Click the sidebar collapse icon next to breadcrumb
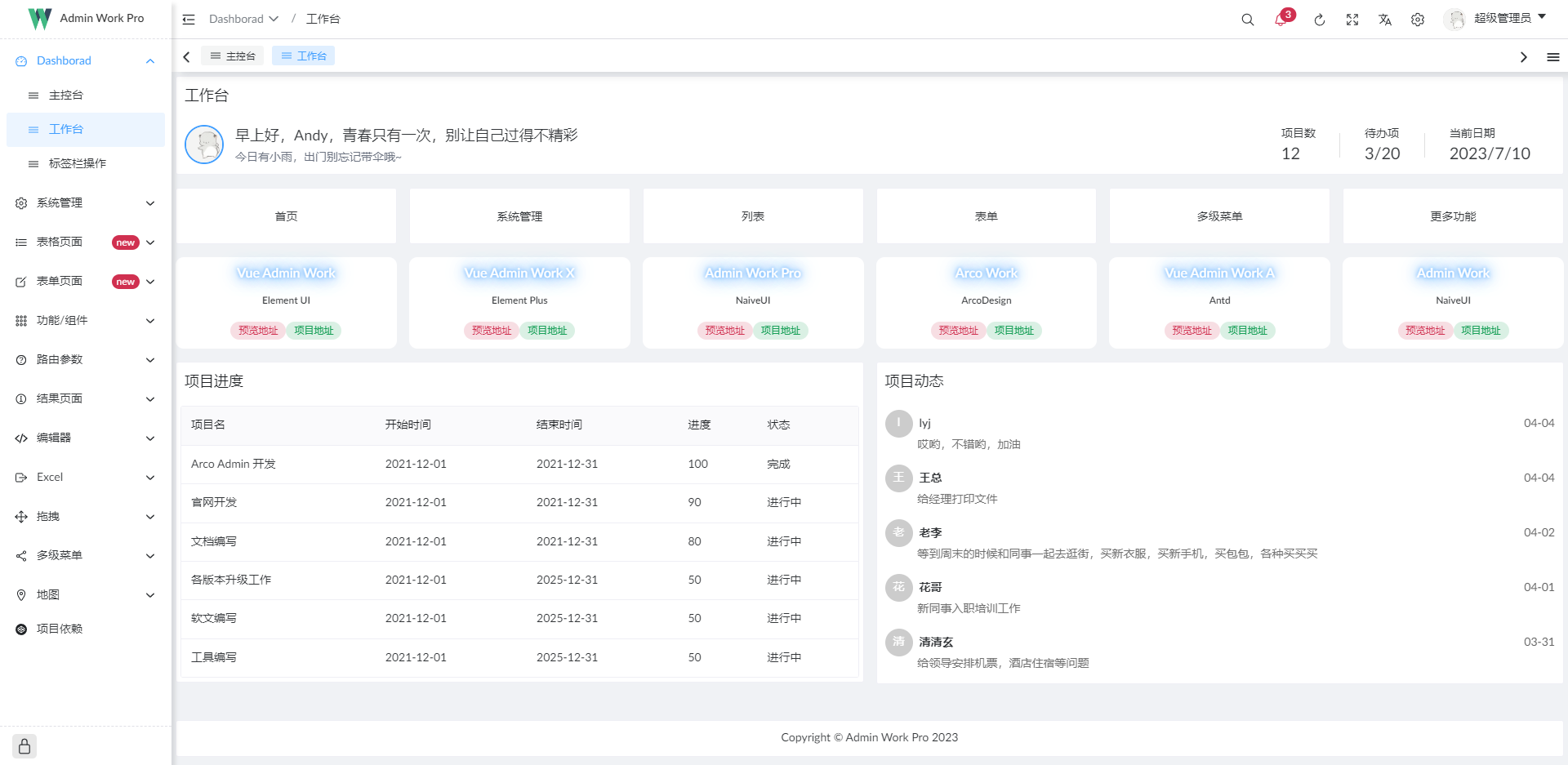The height and width of the screenshot is (765, 1568). 188,19
